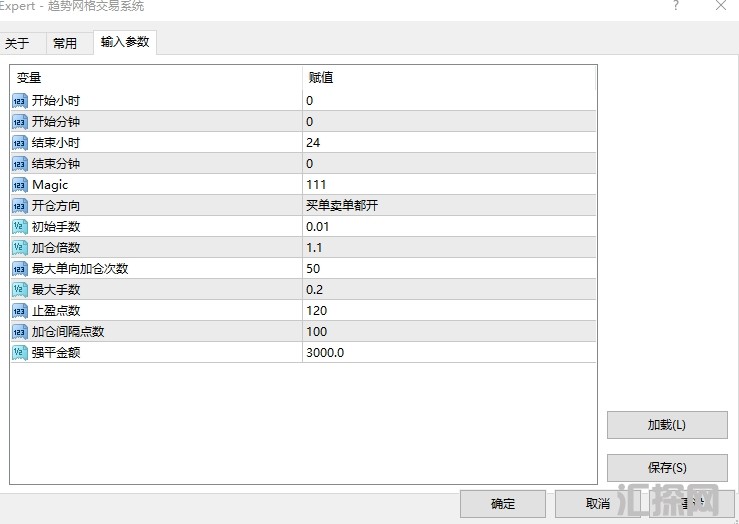739x524 pixels.
Task: Click the icon beside 开仓方向
Action: [x=19, y=206]
